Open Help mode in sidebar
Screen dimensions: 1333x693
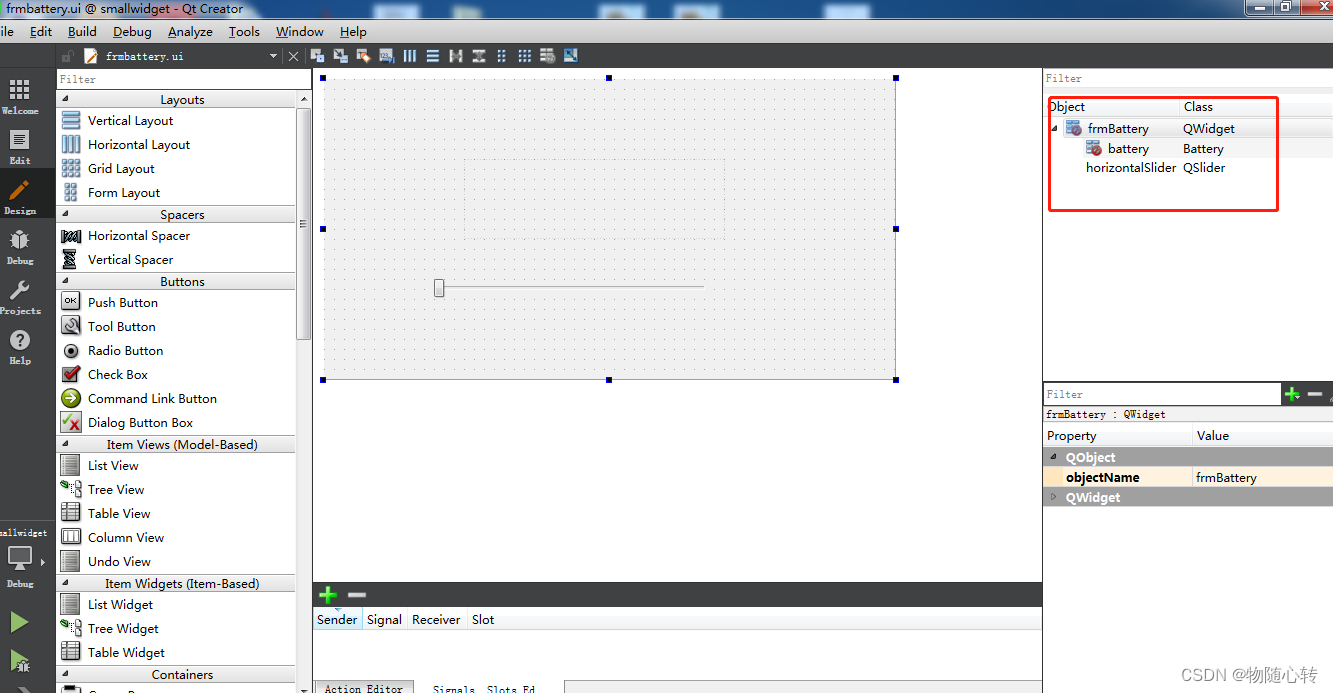pyautogui.click(x=20, y=347)
